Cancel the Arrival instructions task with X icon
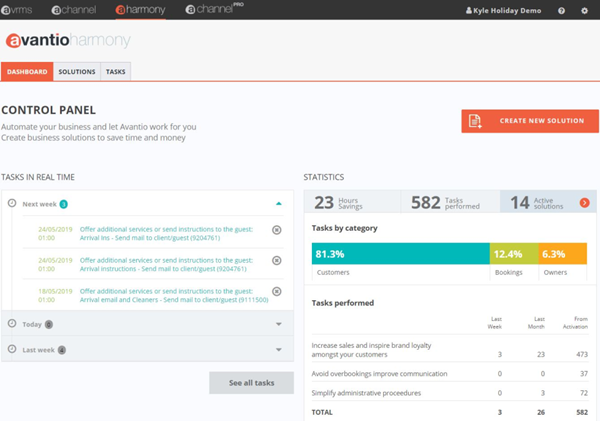The image size is (600, 421). coord(277,261)
